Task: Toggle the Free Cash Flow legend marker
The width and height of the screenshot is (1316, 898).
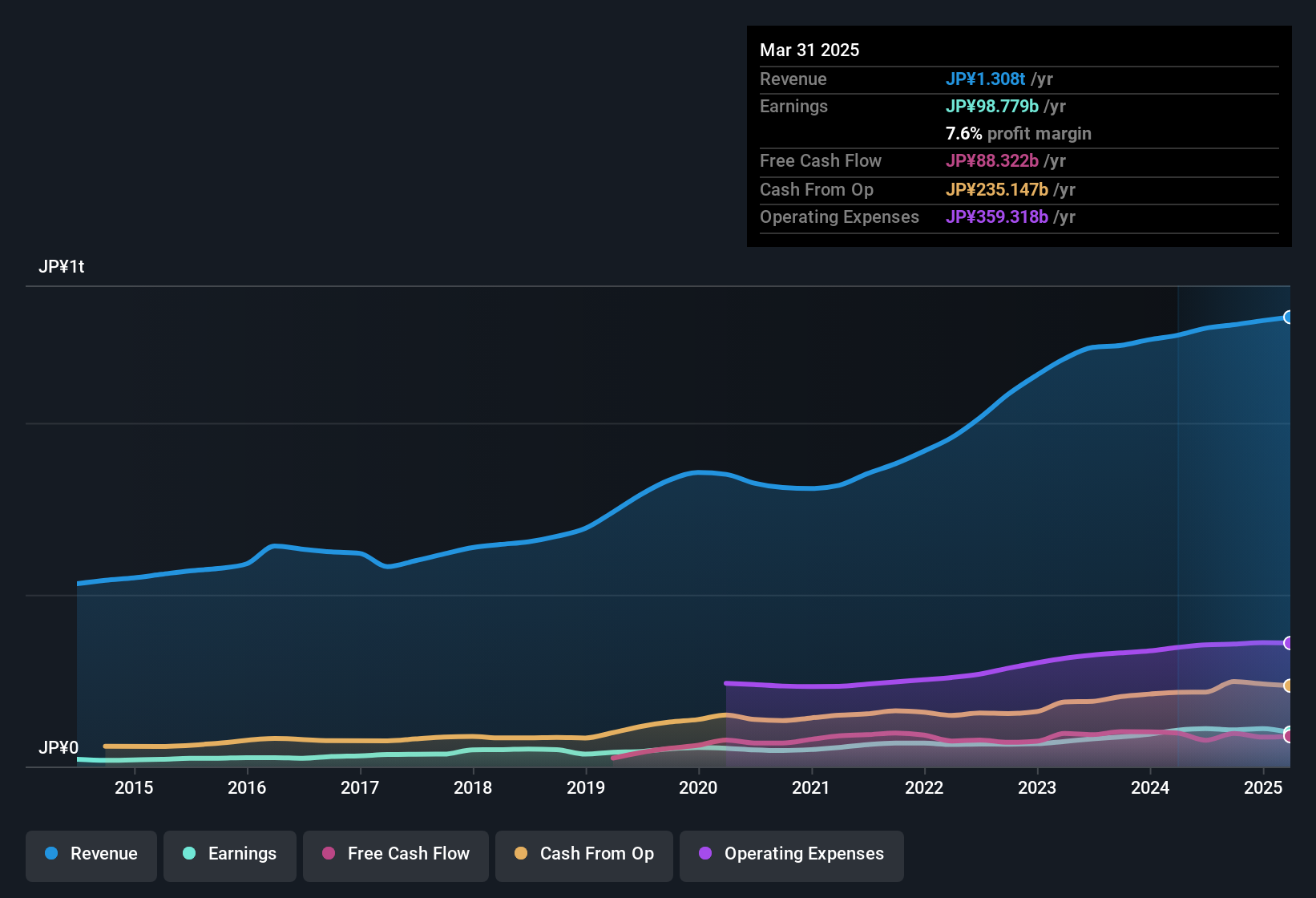Action: (328, 854)
